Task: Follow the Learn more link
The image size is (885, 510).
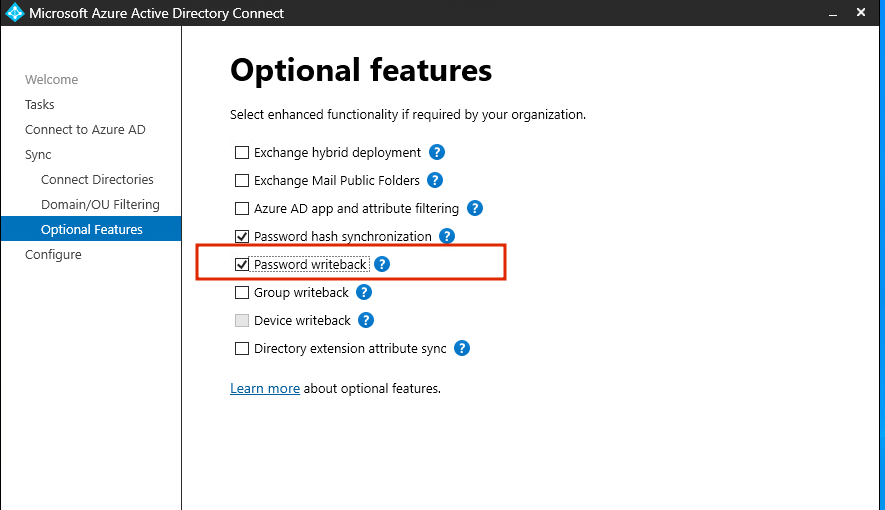Action: click(265, 388)
